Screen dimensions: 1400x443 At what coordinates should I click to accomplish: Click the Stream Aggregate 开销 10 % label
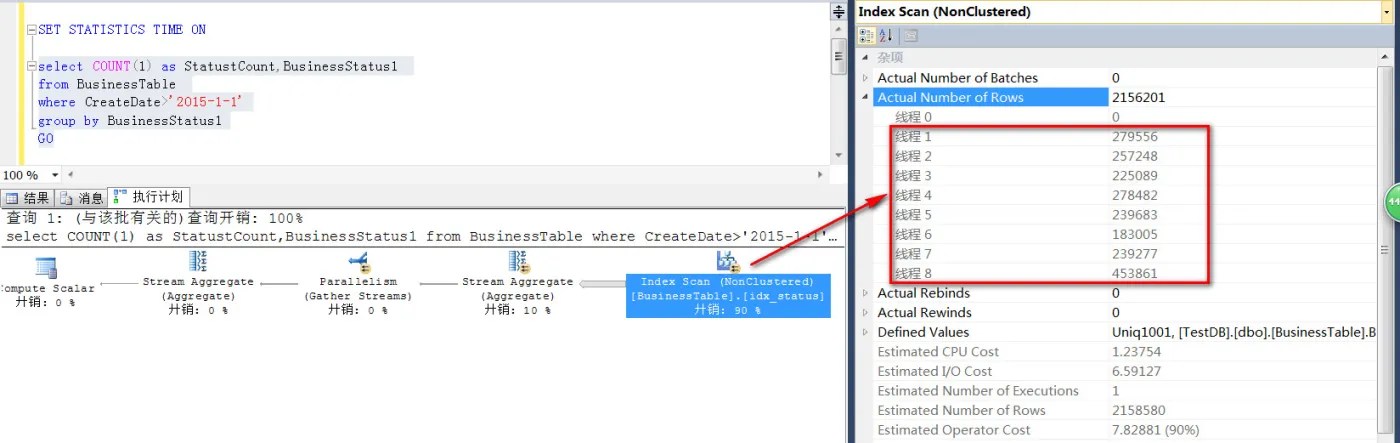(x=517, y=310)
